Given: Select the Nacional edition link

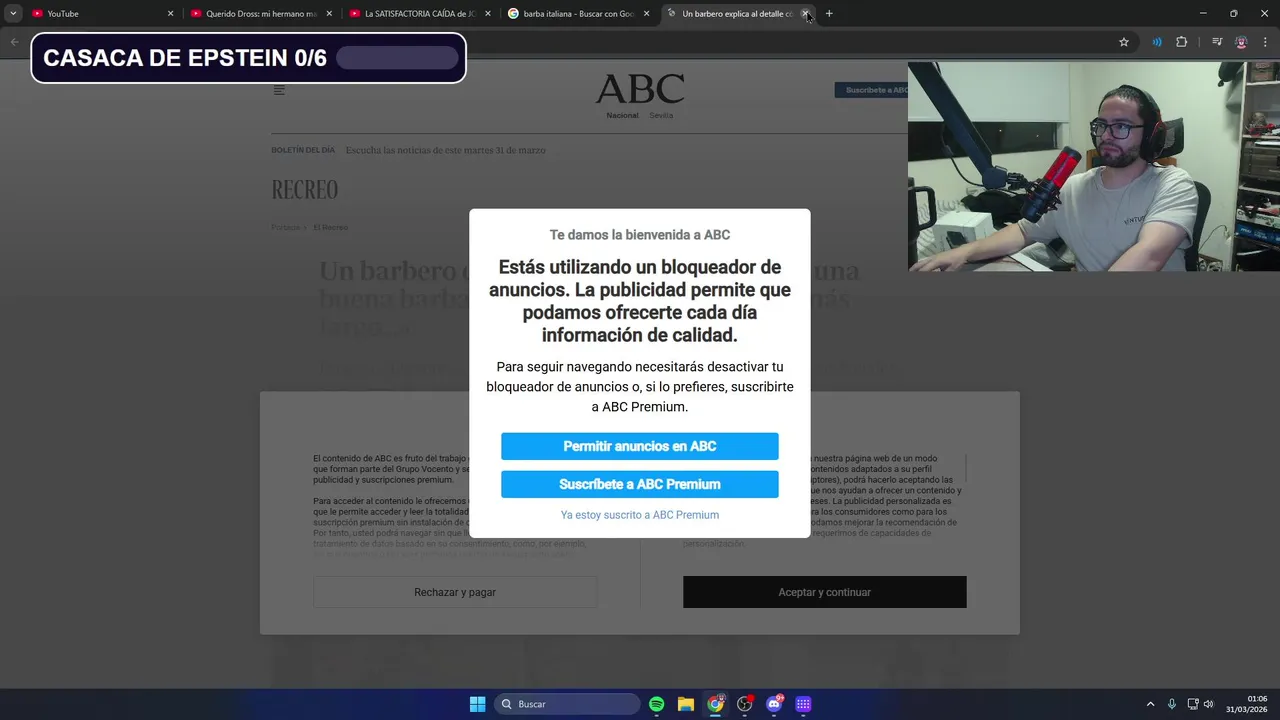Looking at the screenshot, I should 622,115.
